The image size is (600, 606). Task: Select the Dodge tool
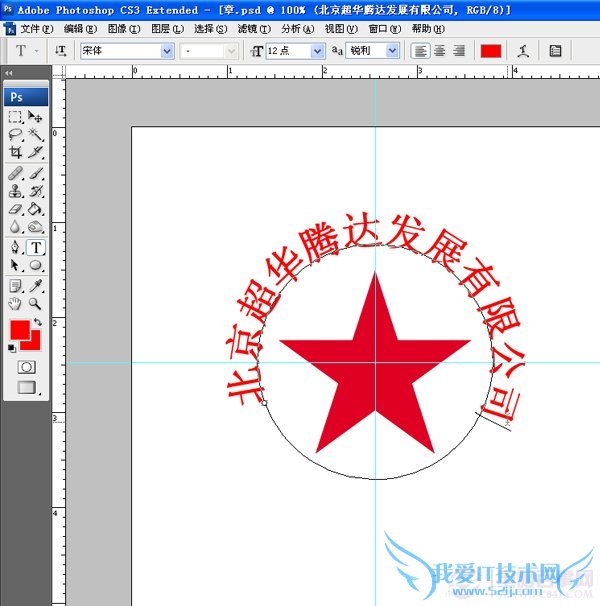(x=36, y=226)
